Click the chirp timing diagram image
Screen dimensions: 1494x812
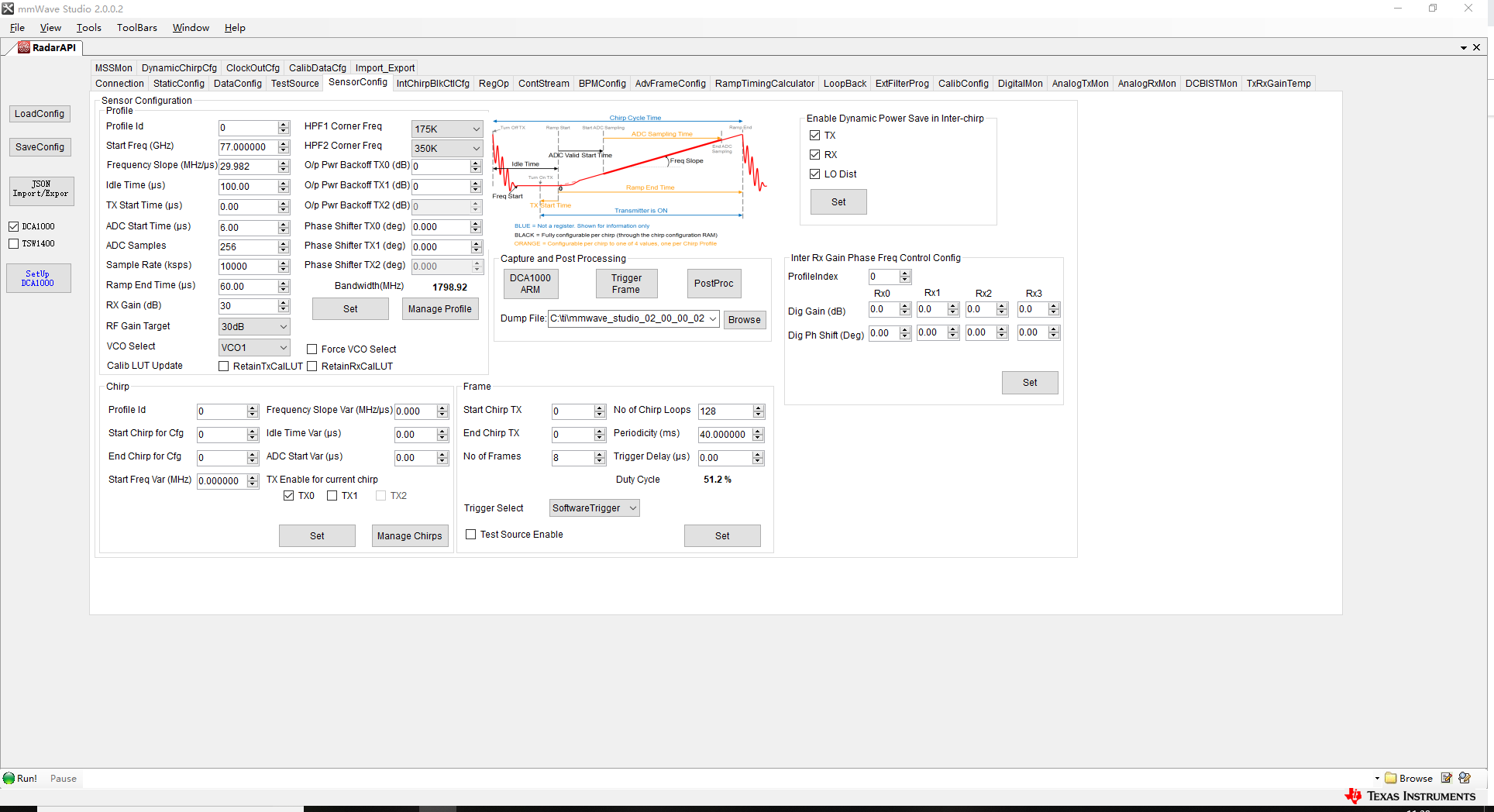(x=629, y=180)
